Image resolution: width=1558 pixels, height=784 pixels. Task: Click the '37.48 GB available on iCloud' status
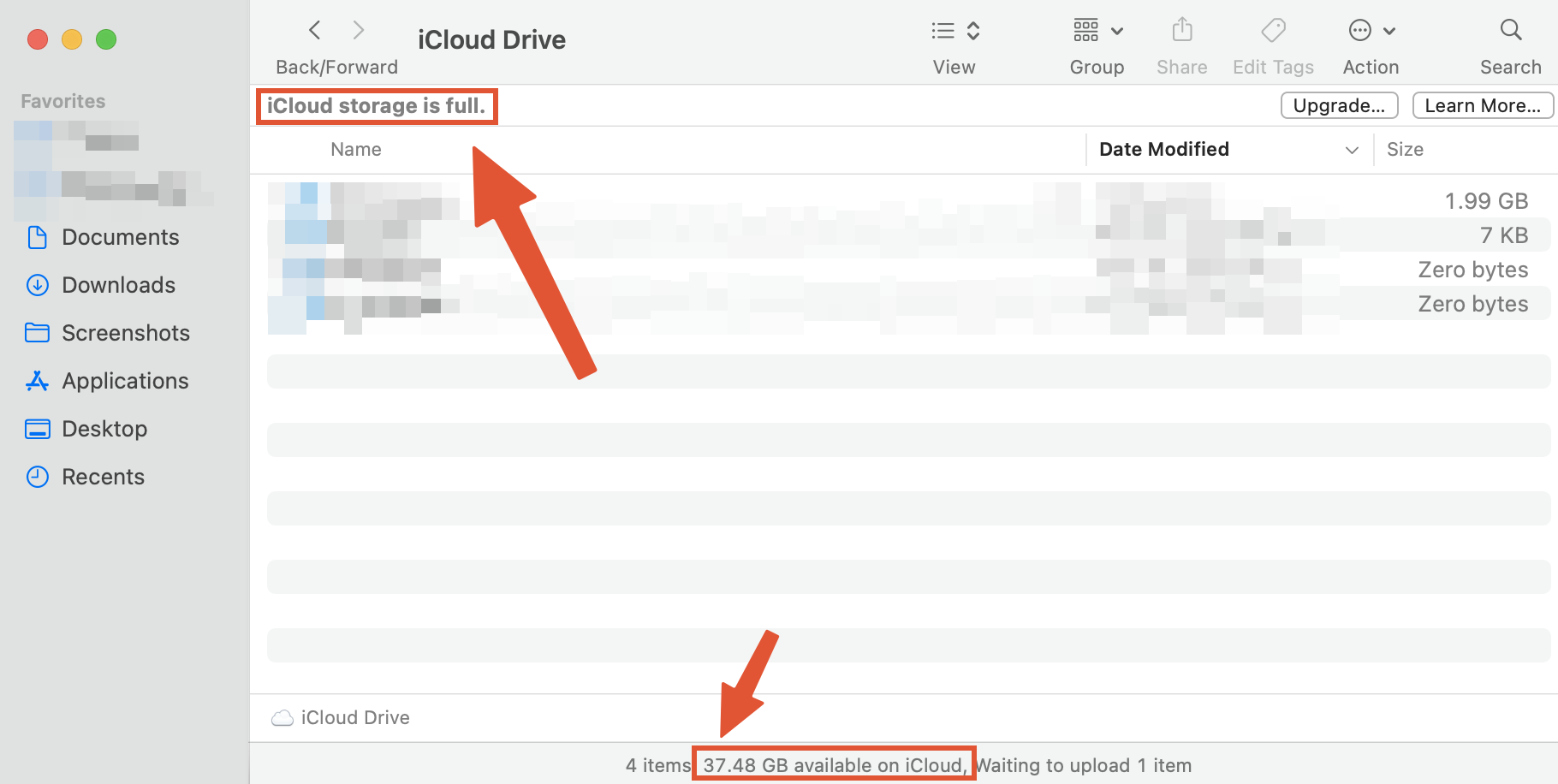[x=833, y=765]
